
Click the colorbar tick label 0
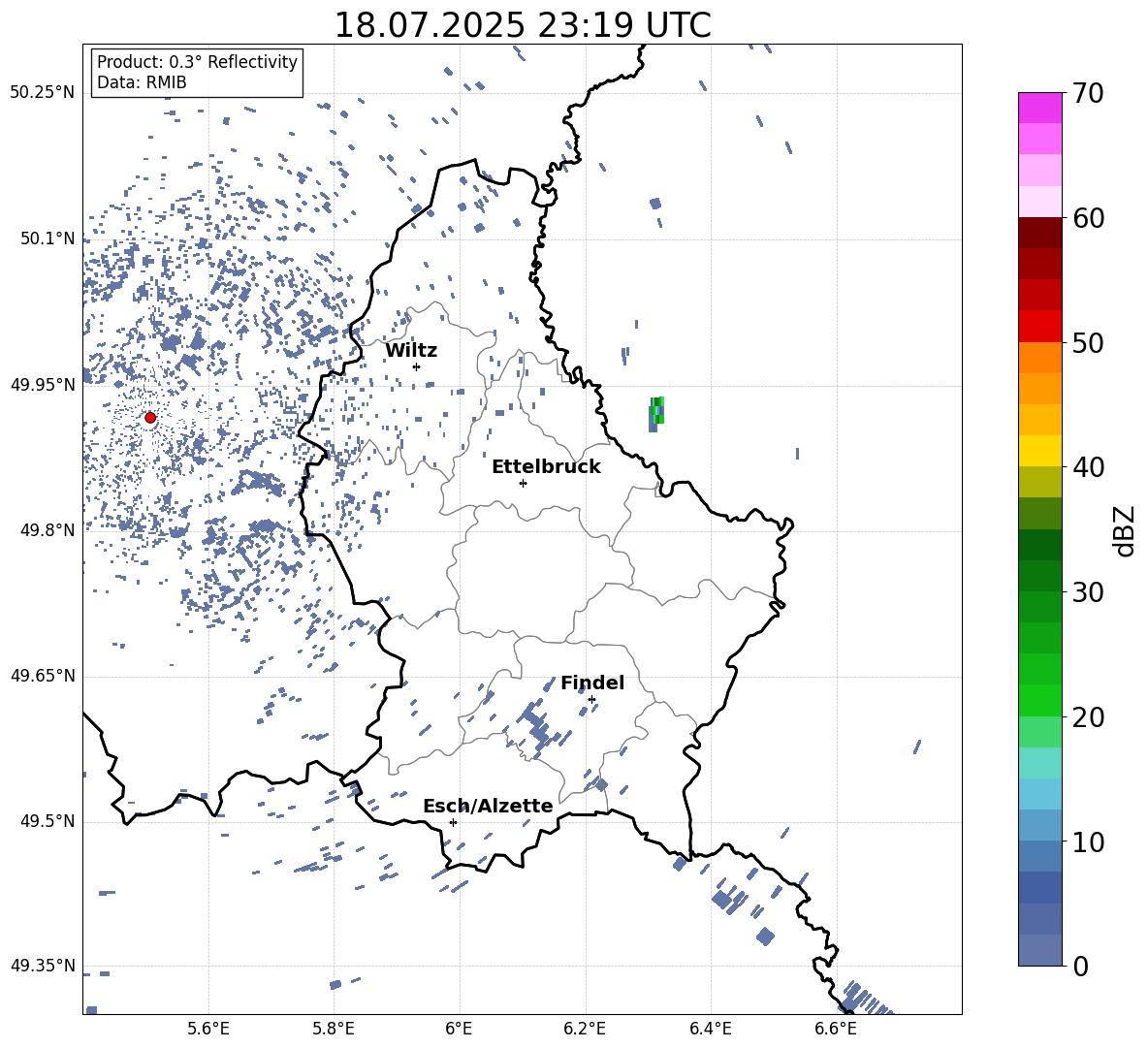1080,966
